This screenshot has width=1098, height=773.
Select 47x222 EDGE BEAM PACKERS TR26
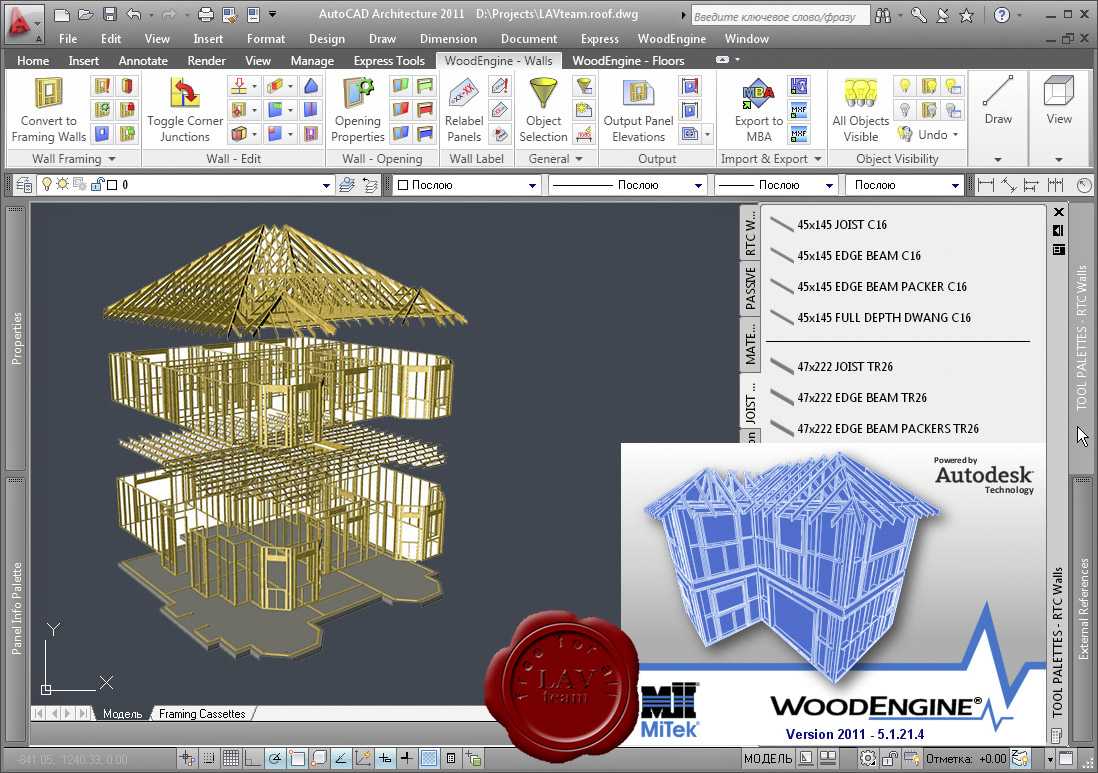pos(887,428)
